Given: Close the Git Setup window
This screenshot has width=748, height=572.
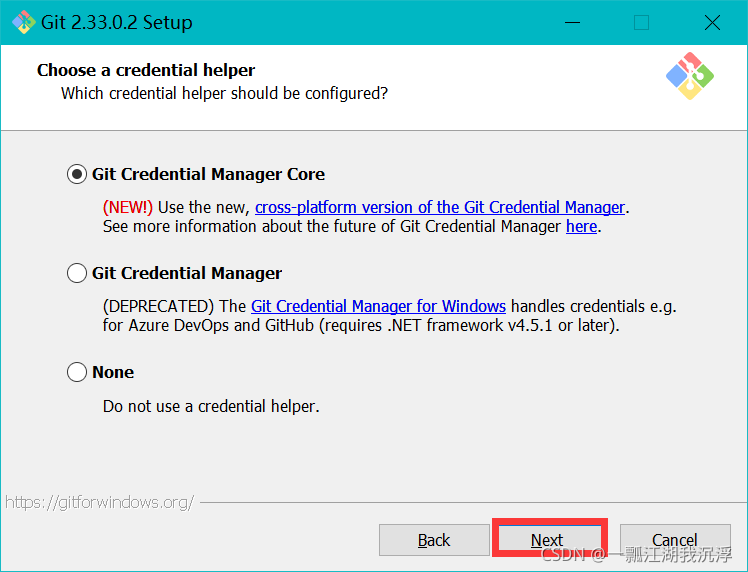Looking at the screenshot, I should (x=712, y=22).
